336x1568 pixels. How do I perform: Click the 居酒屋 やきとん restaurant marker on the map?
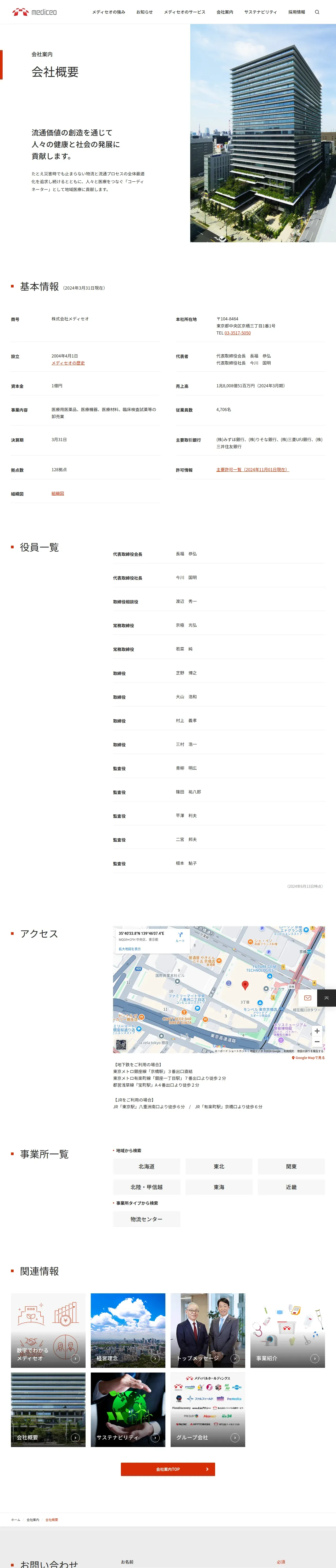click(x=219, y=961)
